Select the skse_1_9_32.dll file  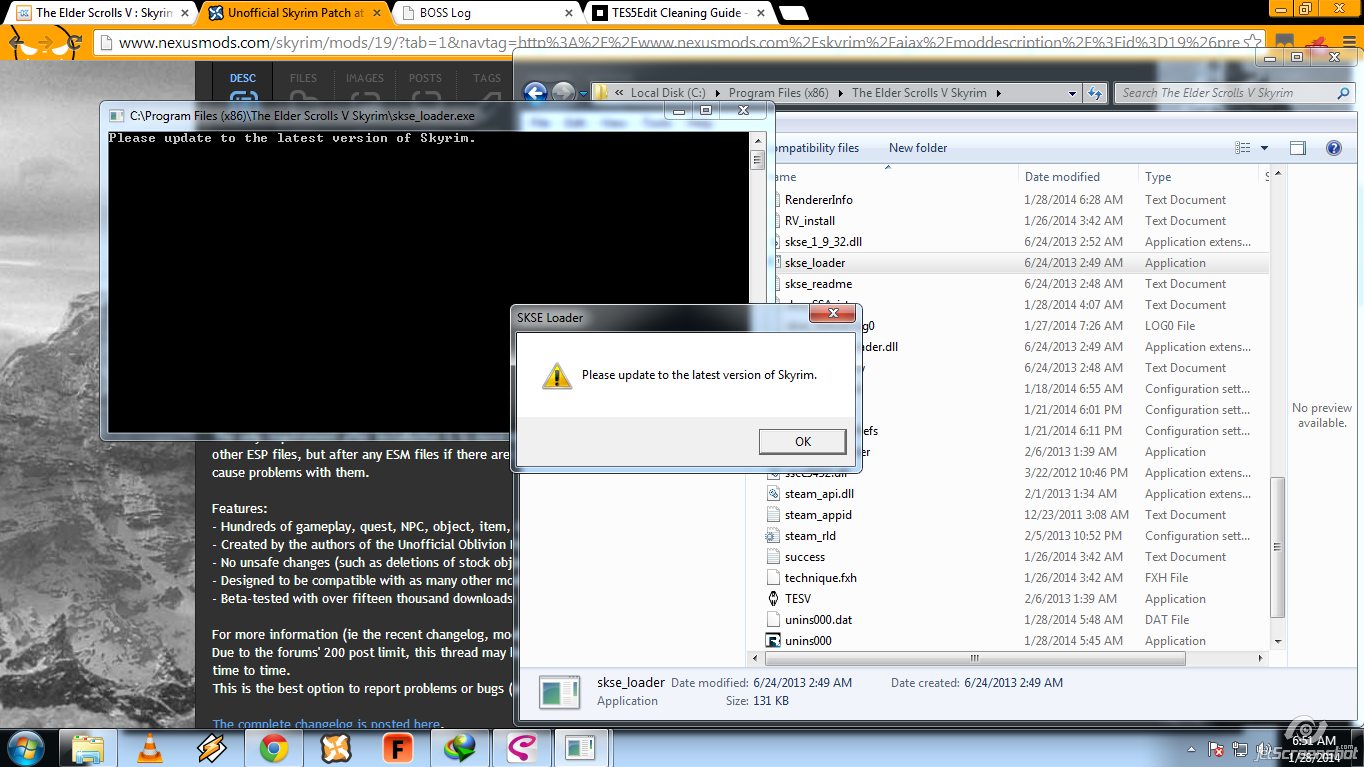tap(823, 242)
